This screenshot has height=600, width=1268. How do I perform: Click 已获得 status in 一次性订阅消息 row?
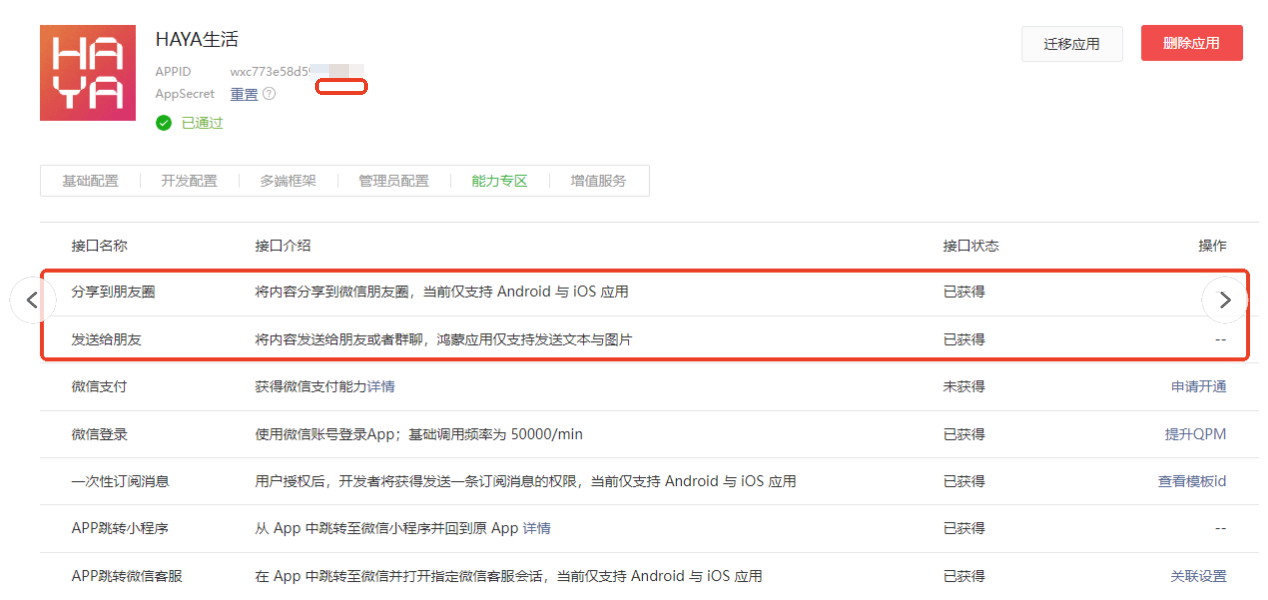tap(964, 481)
